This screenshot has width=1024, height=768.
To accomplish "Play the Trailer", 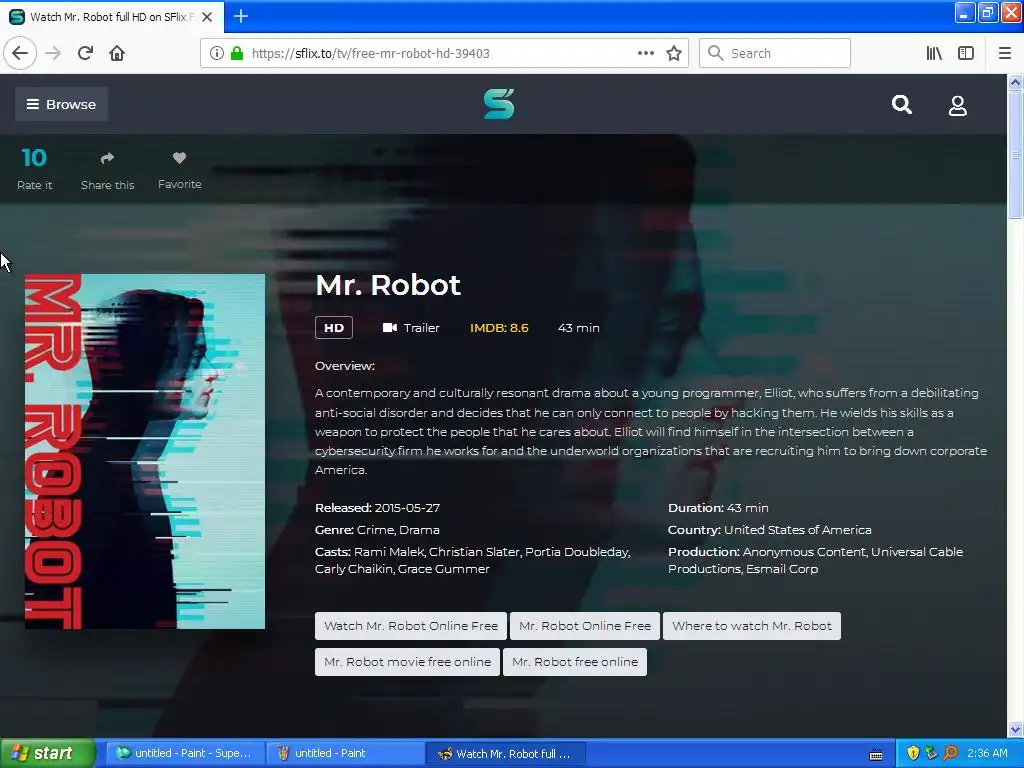I will pyautogui.click(x=411, y=328).
